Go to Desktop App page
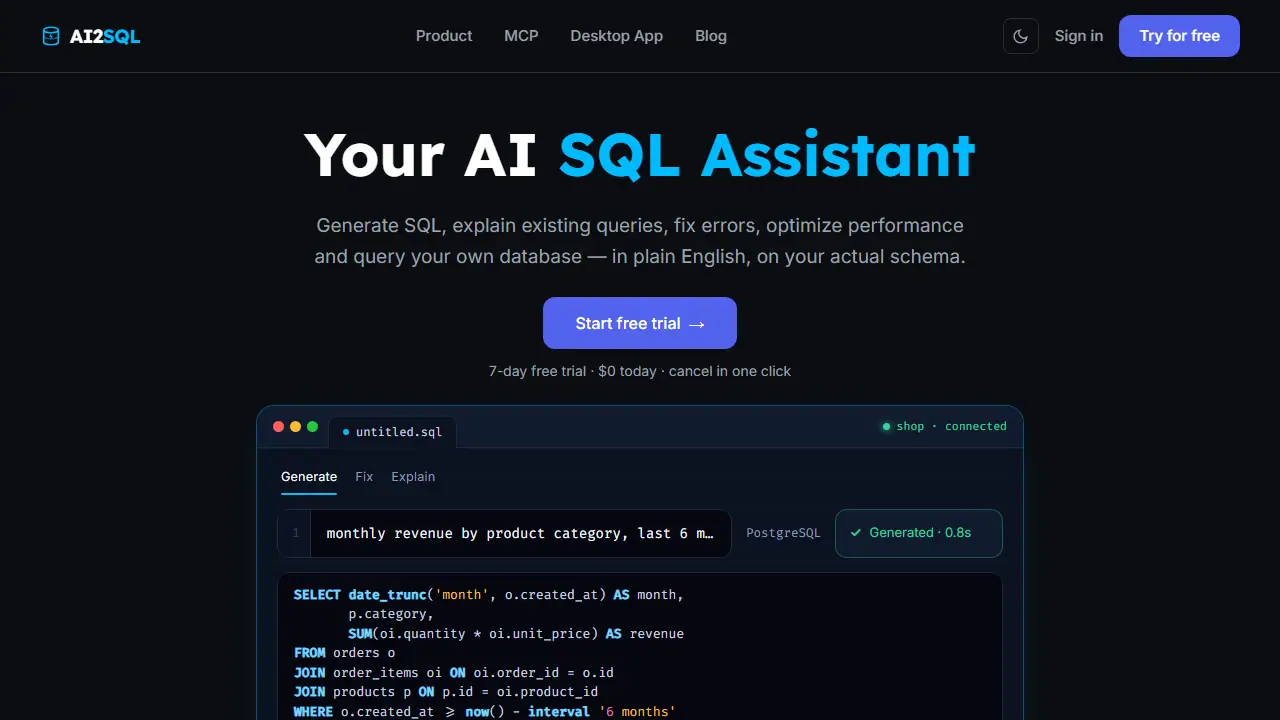Screen dimensions: 1280x720 click(617, 36)
